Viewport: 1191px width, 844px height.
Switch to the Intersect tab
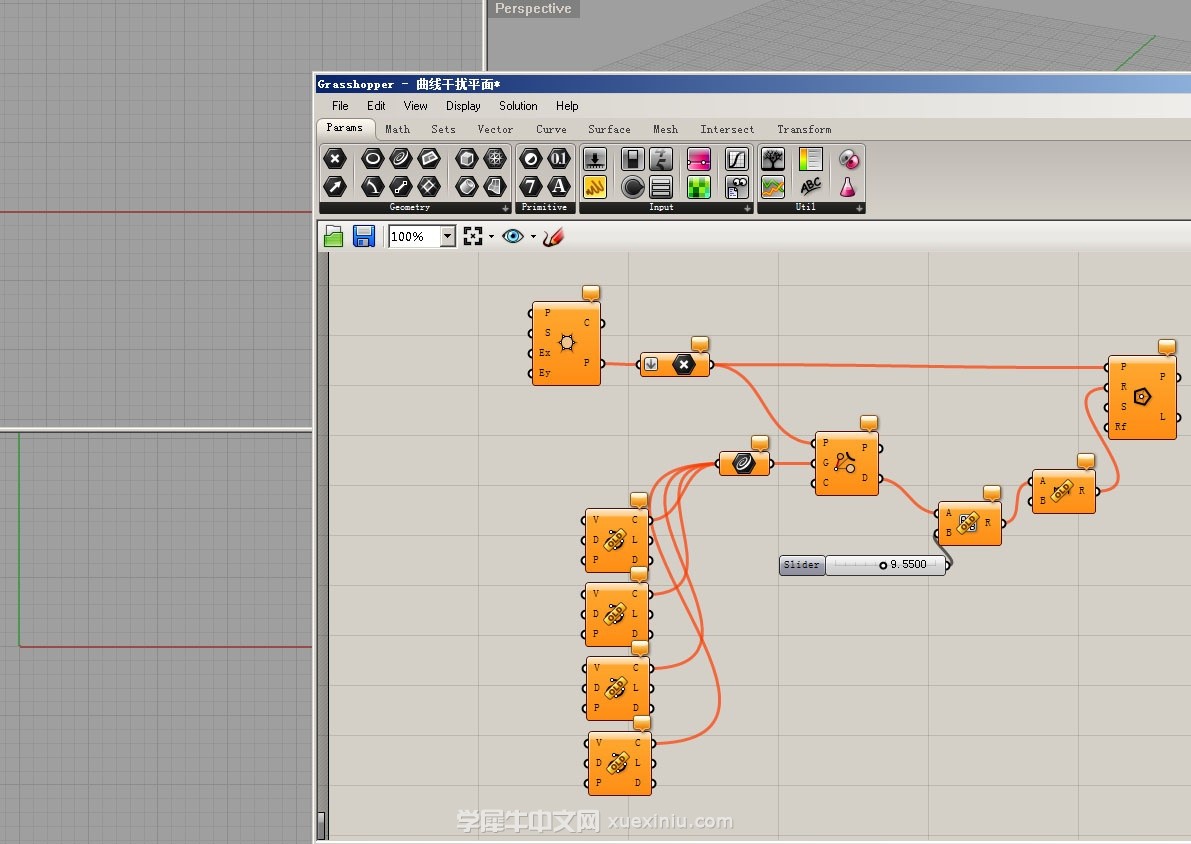coord(727,129)
